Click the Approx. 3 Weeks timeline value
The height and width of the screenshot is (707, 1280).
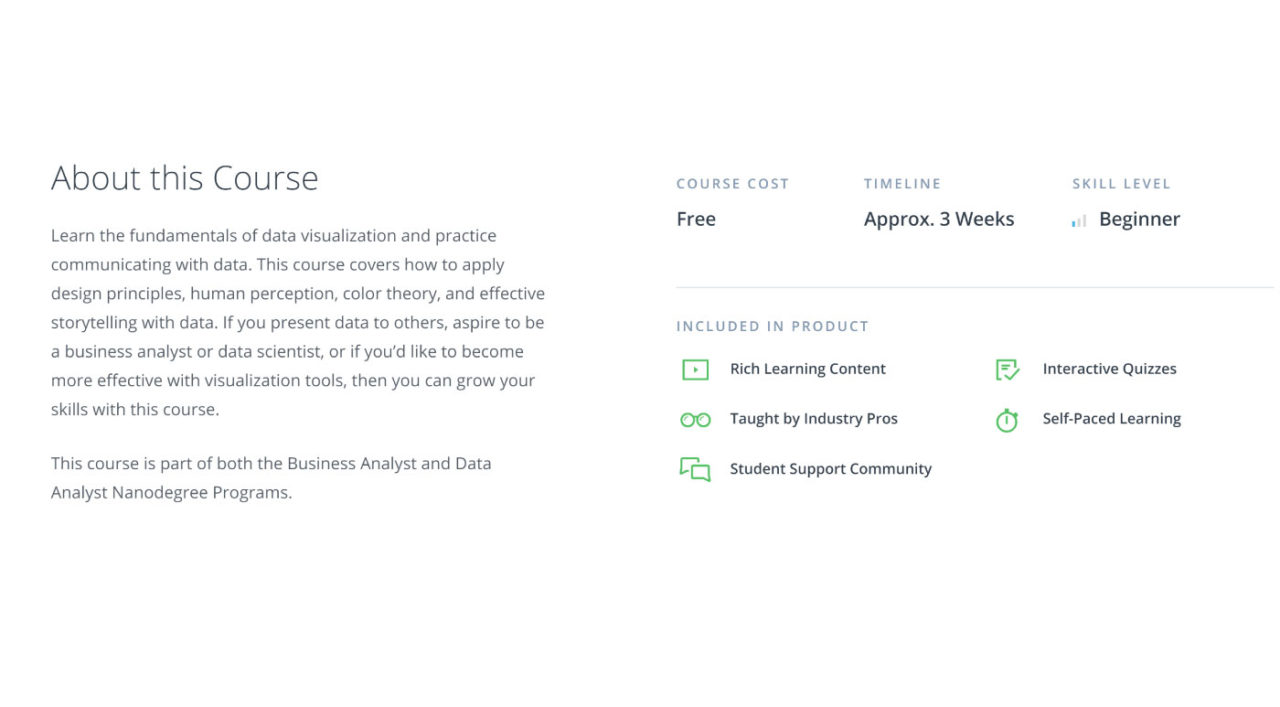pos(939,219)
